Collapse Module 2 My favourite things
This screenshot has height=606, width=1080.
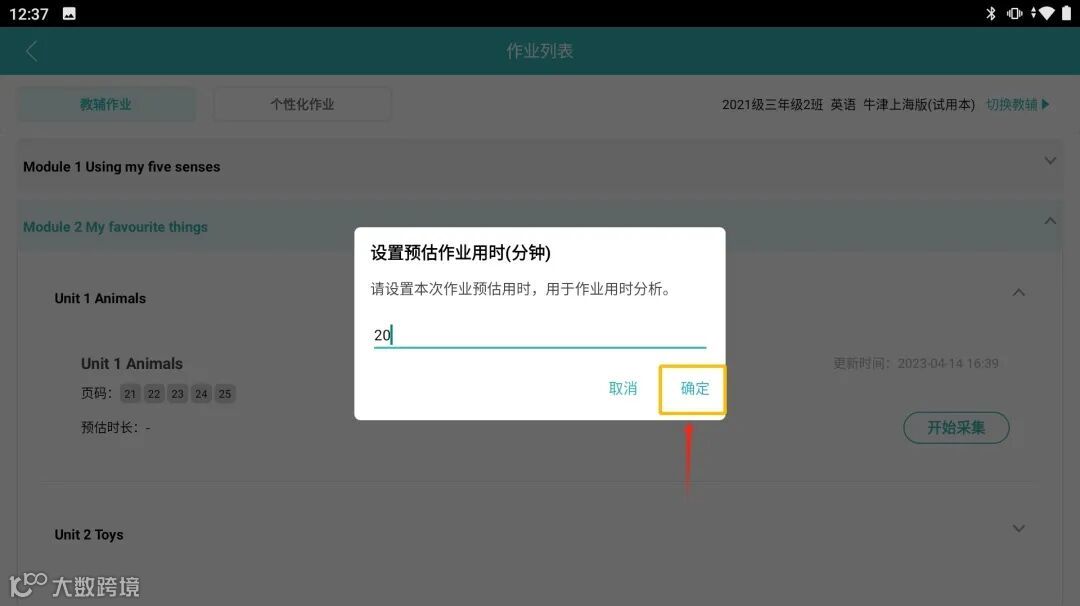[539, 227]
